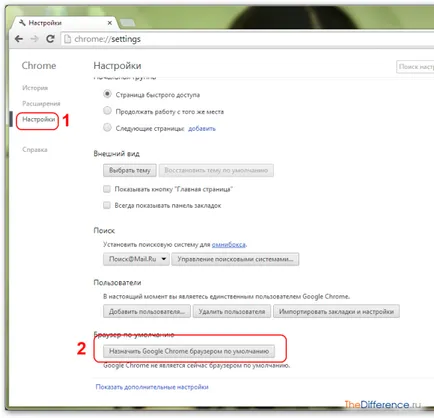Click Назначить Google Chrome браузером по умолчанию
This screenshot has height=418, width=434.
(x=189, y=351)
